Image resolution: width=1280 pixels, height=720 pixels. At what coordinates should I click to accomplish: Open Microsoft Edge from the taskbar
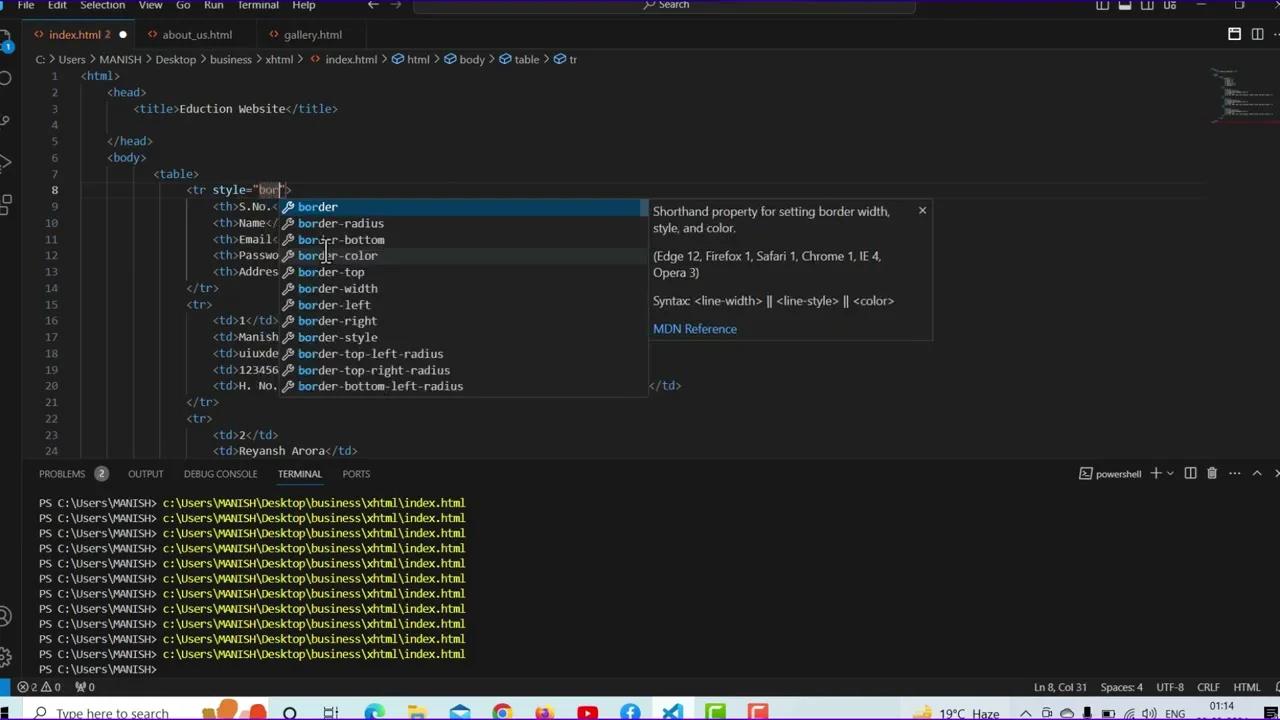[374, 712]
